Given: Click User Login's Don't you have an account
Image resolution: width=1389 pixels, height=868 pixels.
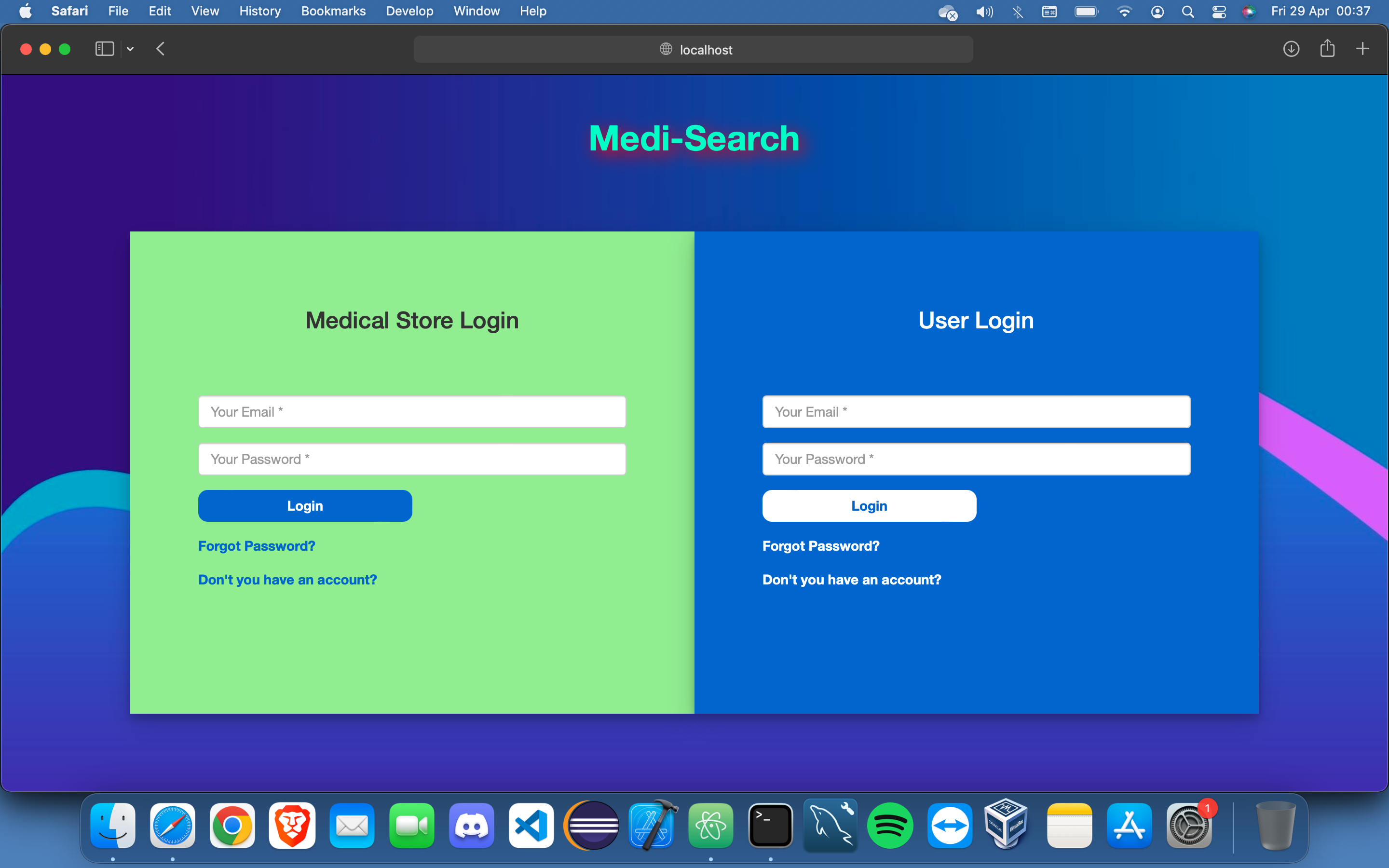Looking at the screenshot, I should (851, 580).
